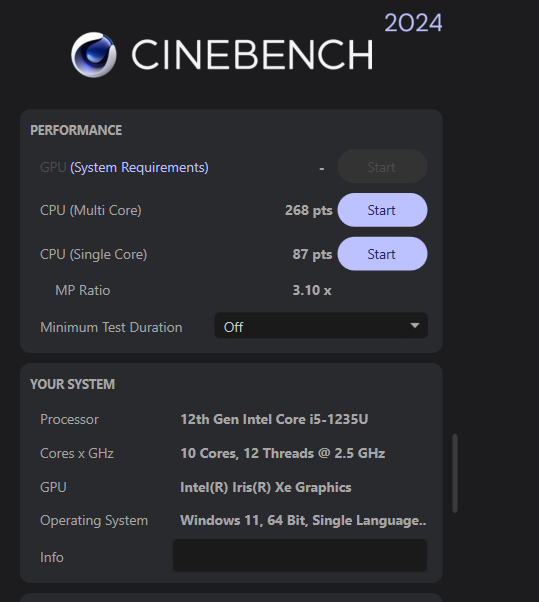Click the Windows 11 operating system value
The image size is (539, 602).
tap(303, 521)
